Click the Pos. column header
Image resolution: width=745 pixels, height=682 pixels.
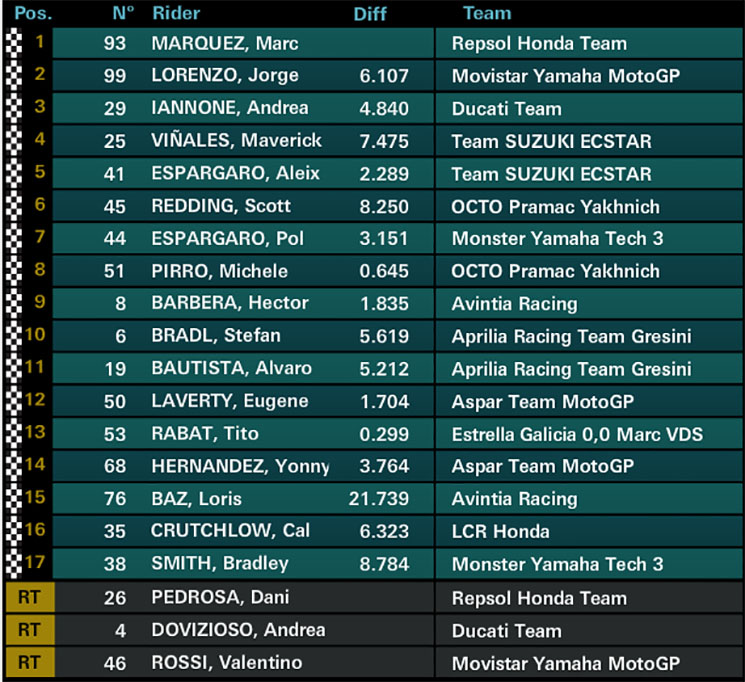click(33, 13)
